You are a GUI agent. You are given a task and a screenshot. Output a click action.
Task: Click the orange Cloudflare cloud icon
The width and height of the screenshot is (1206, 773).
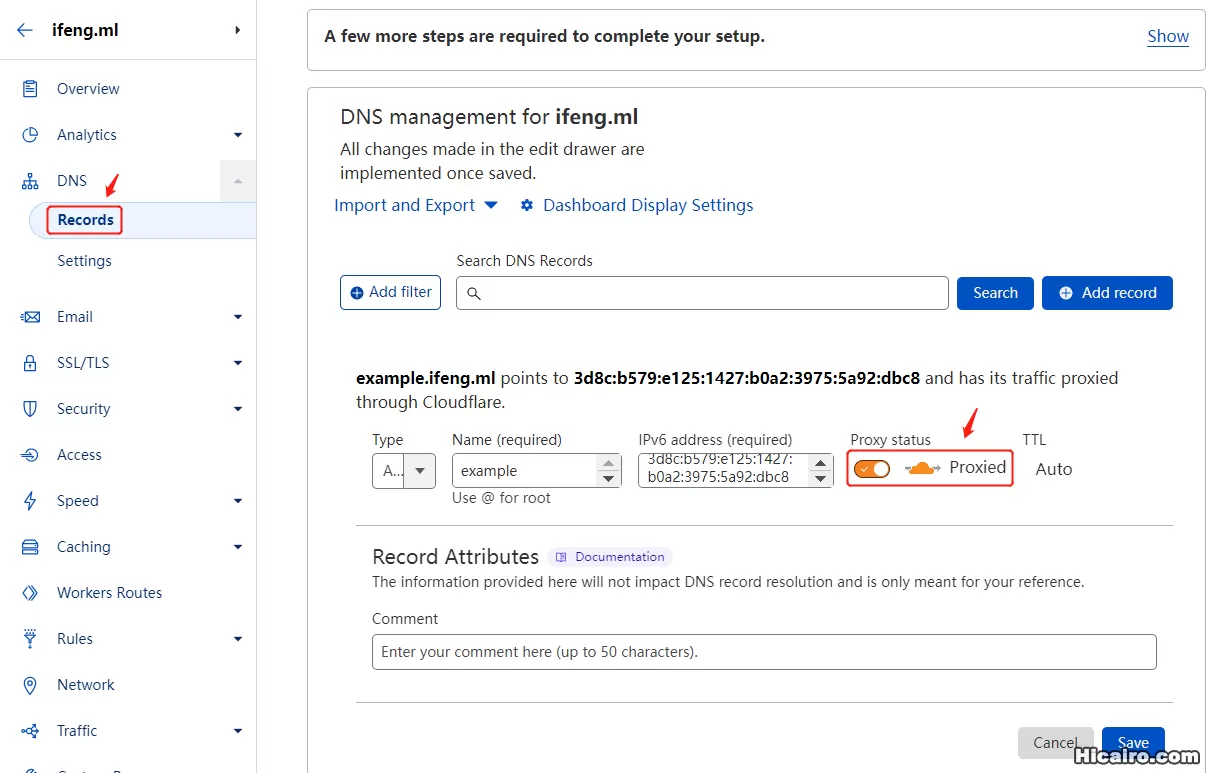[x=922, y=468]
